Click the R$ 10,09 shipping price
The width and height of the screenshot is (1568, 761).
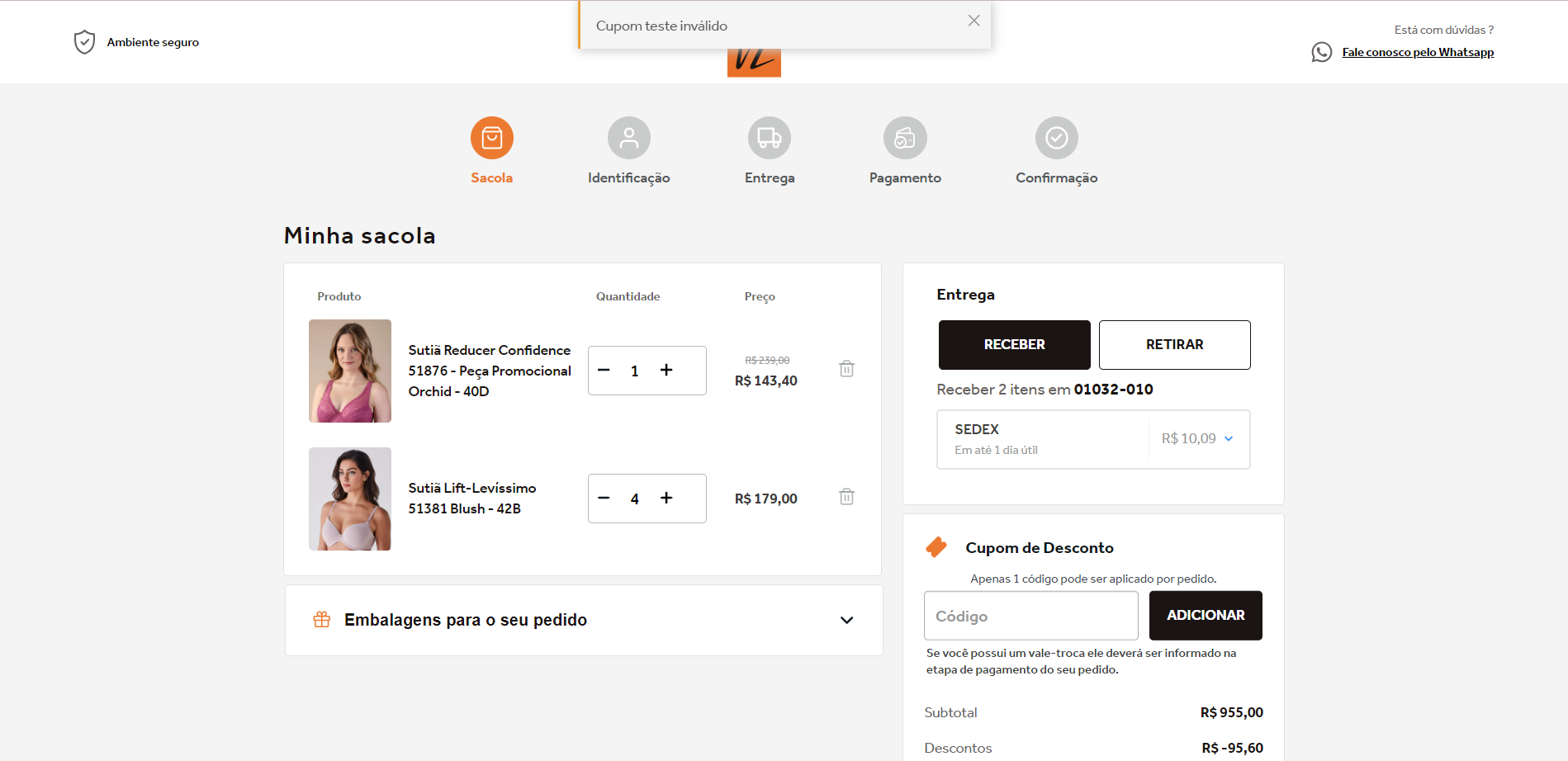point(1189,439)
